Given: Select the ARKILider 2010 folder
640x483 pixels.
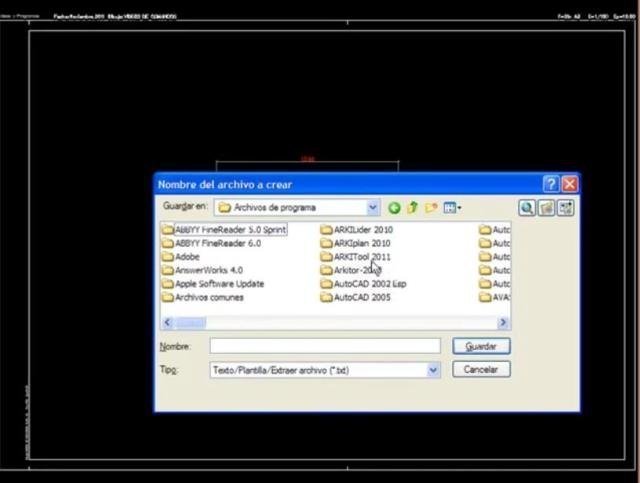Looking at the screenshot, I should point(357,229).
